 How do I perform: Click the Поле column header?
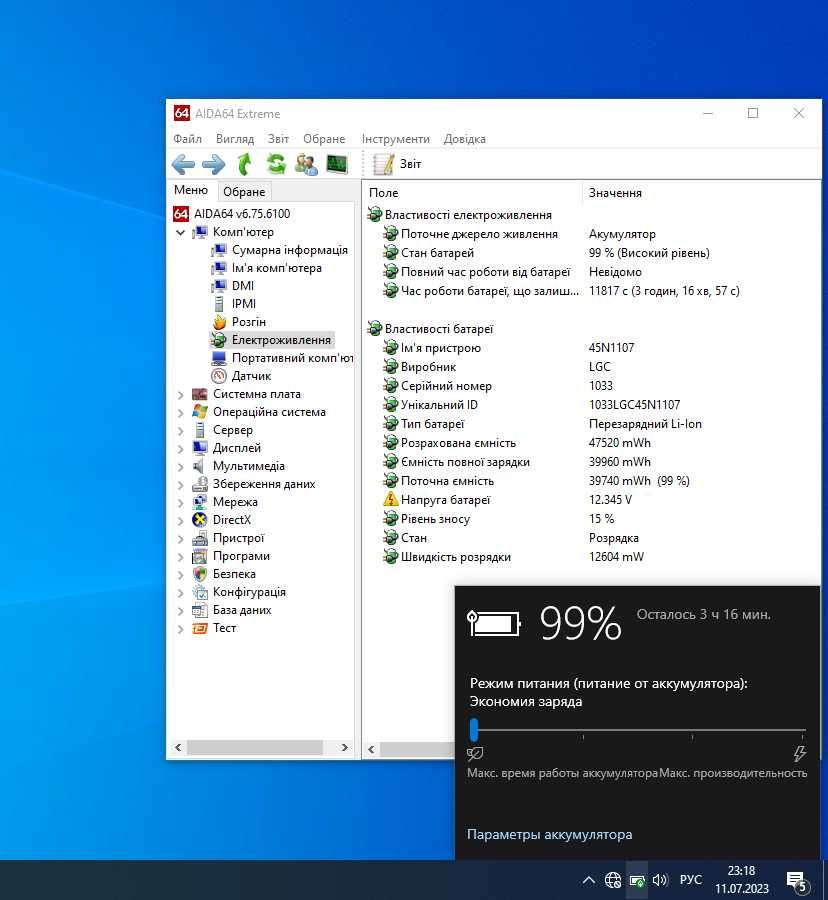tap(473, 193)
